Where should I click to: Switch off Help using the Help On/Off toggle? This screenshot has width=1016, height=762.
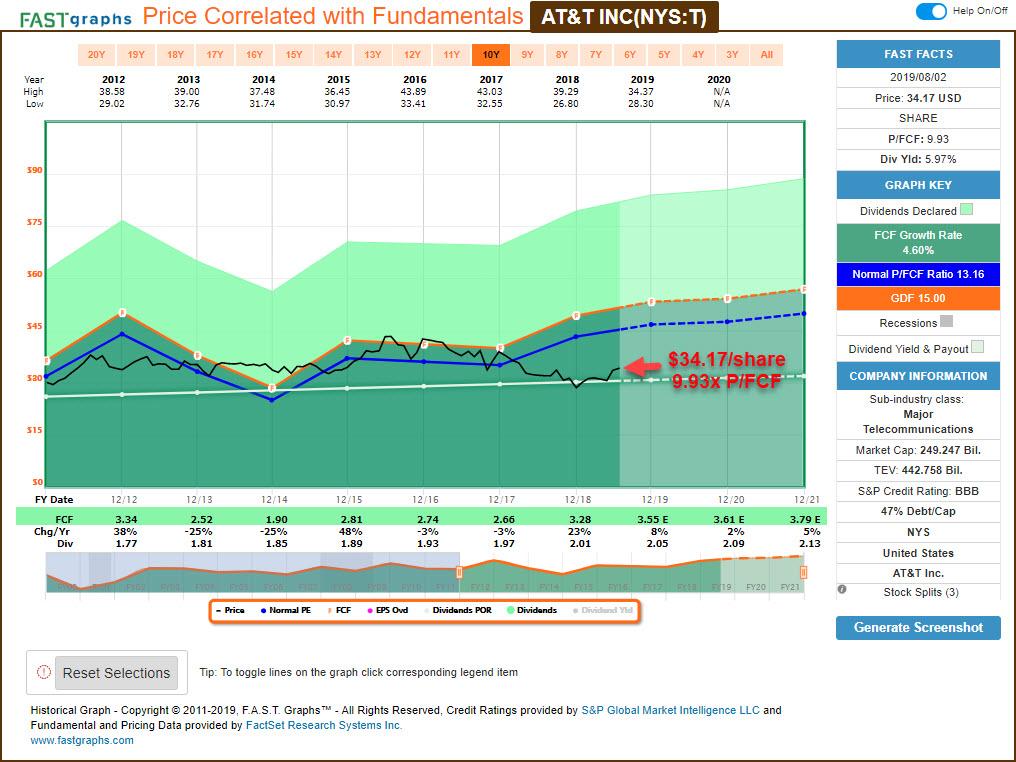click(932, 11)
